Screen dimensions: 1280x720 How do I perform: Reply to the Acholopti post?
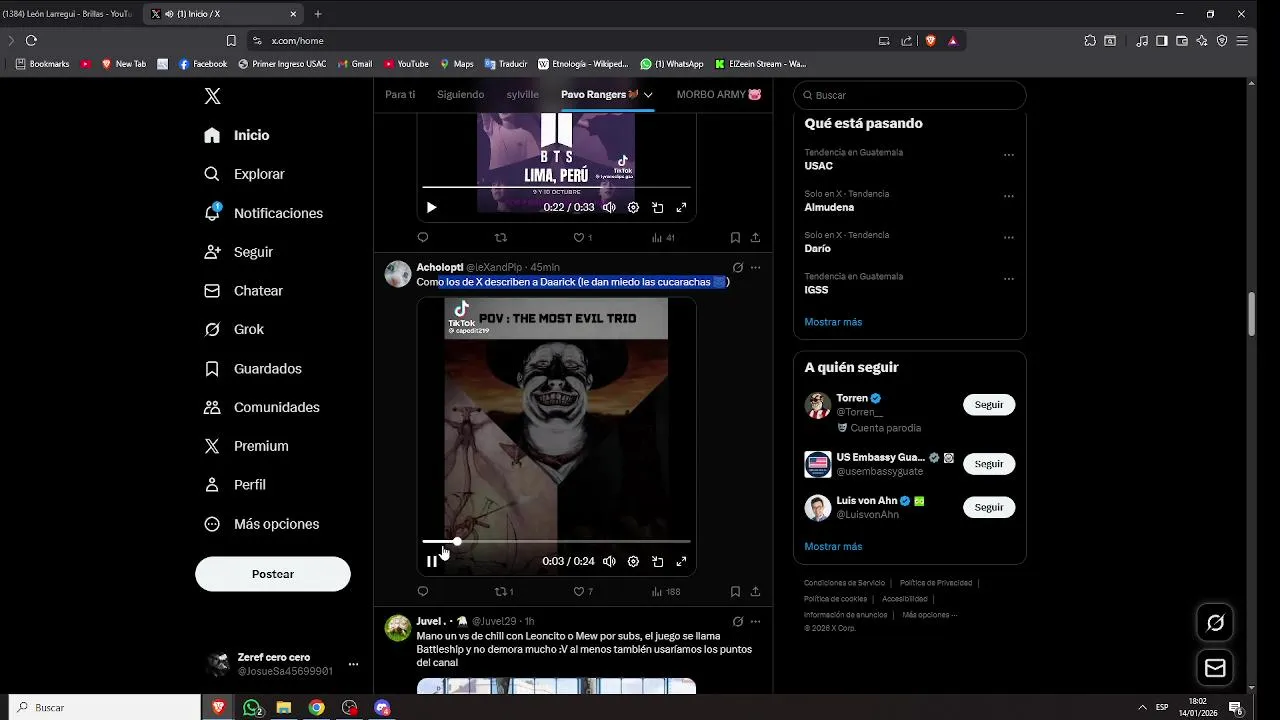tap(422, 591)
